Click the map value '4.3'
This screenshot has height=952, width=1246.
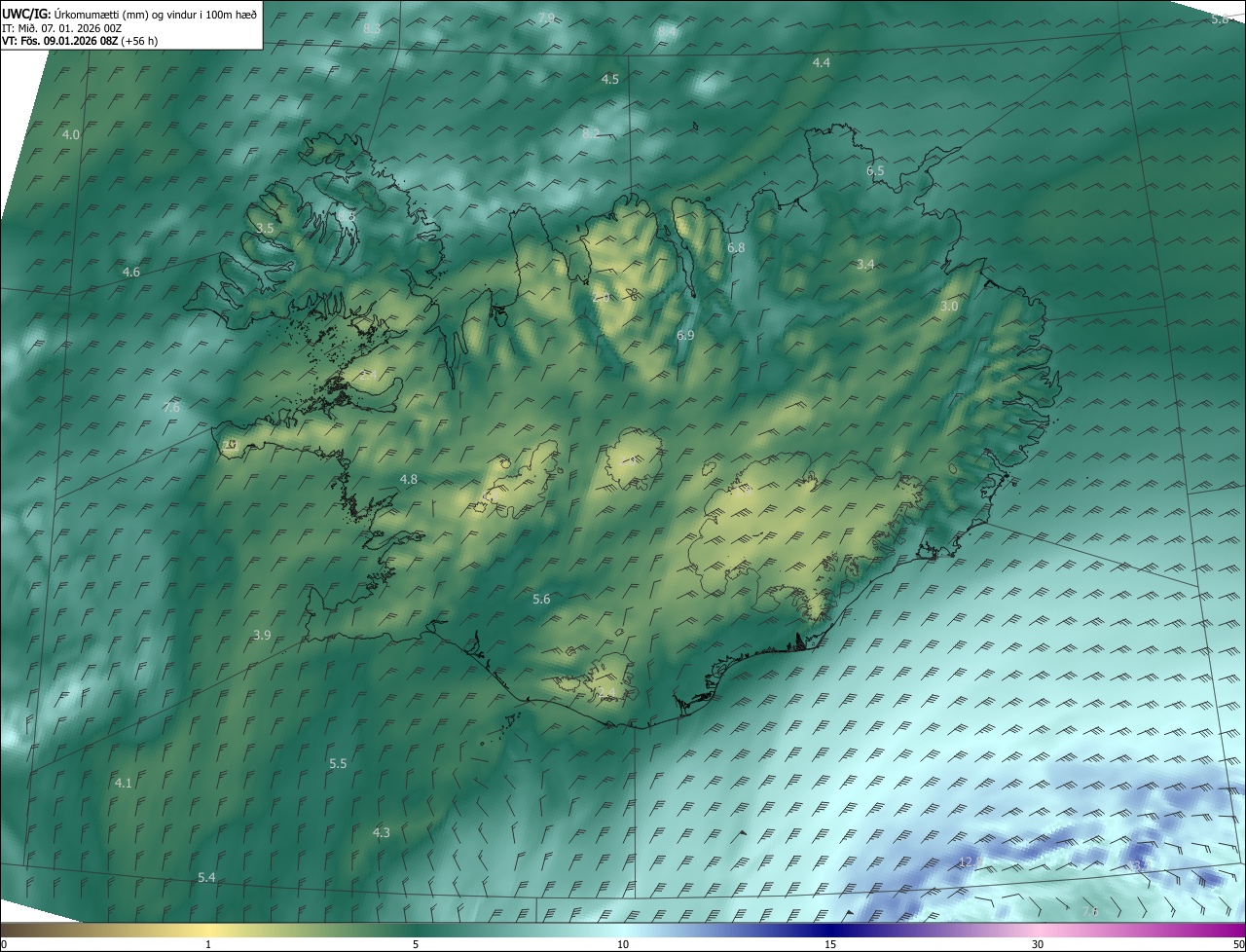[x=381, y=832]
